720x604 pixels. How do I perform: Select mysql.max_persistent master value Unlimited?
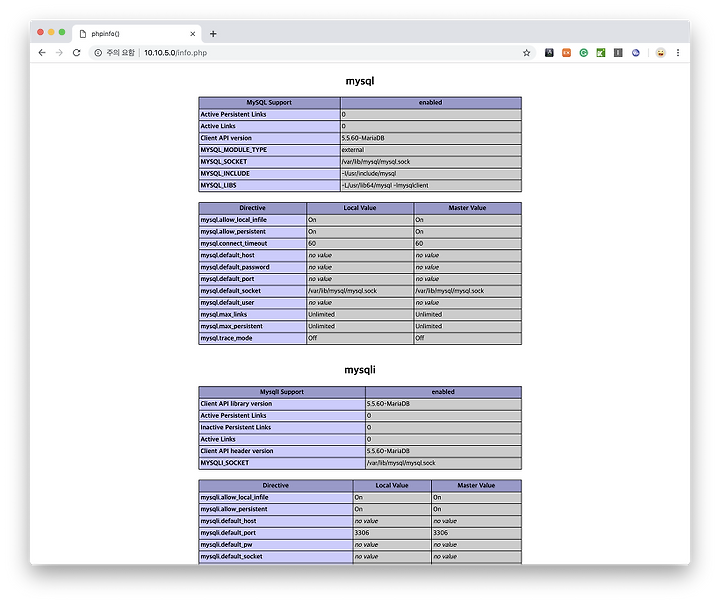click(x=428, y=326)
